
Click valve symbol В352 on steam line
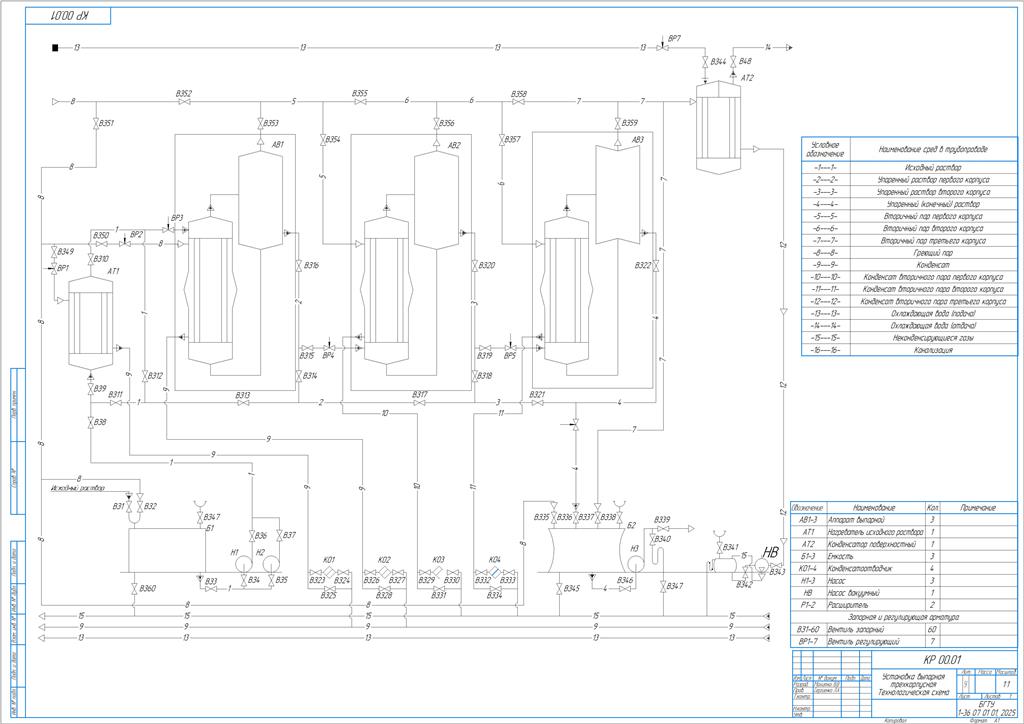pos(183,101)
